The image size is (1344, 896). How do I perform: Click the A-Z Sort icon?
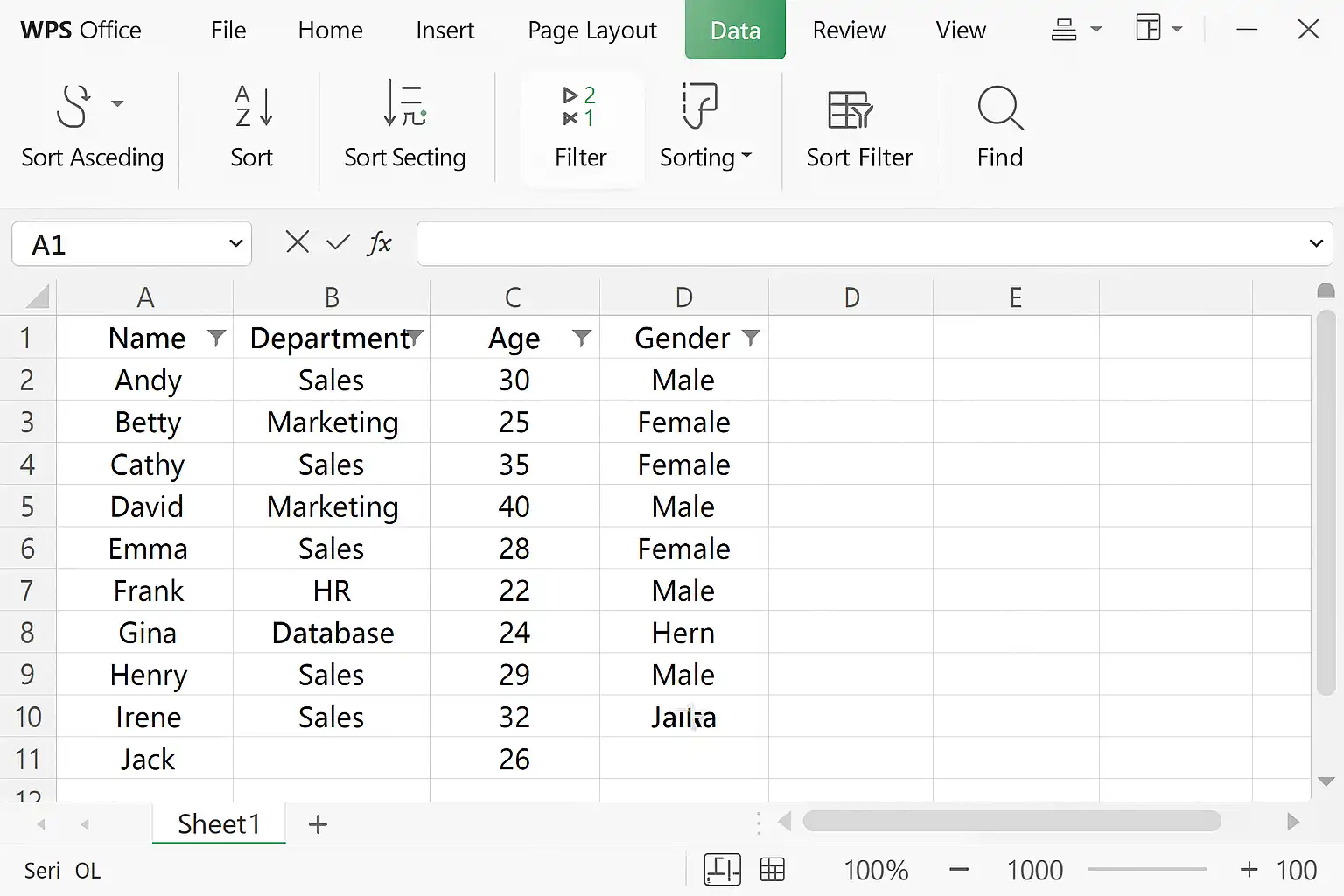253,106
